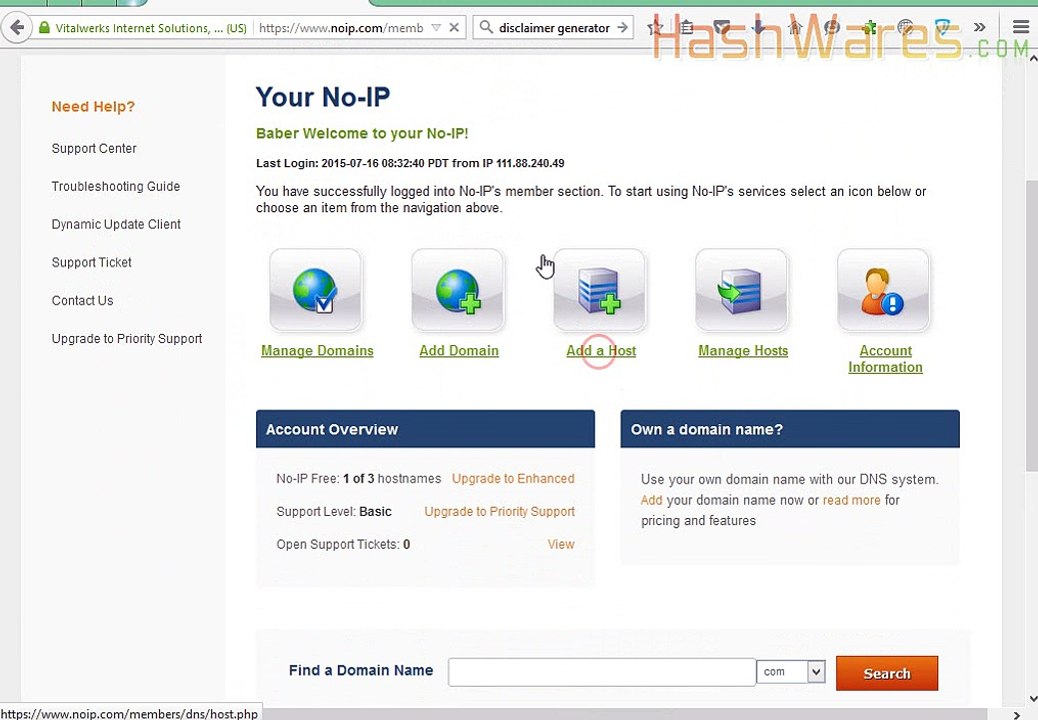The height and width of the screenshot is (720, 1038).
Task: Click Upgrade to Priority Support in Account Overview
Action: click(x=500, y=512)
